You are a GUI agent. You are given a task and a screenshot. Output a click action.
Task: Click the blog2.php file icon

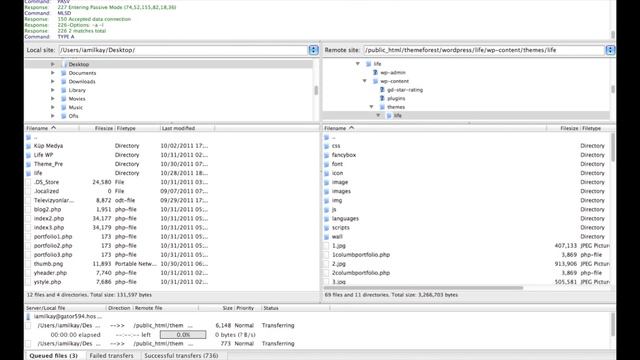28,209
